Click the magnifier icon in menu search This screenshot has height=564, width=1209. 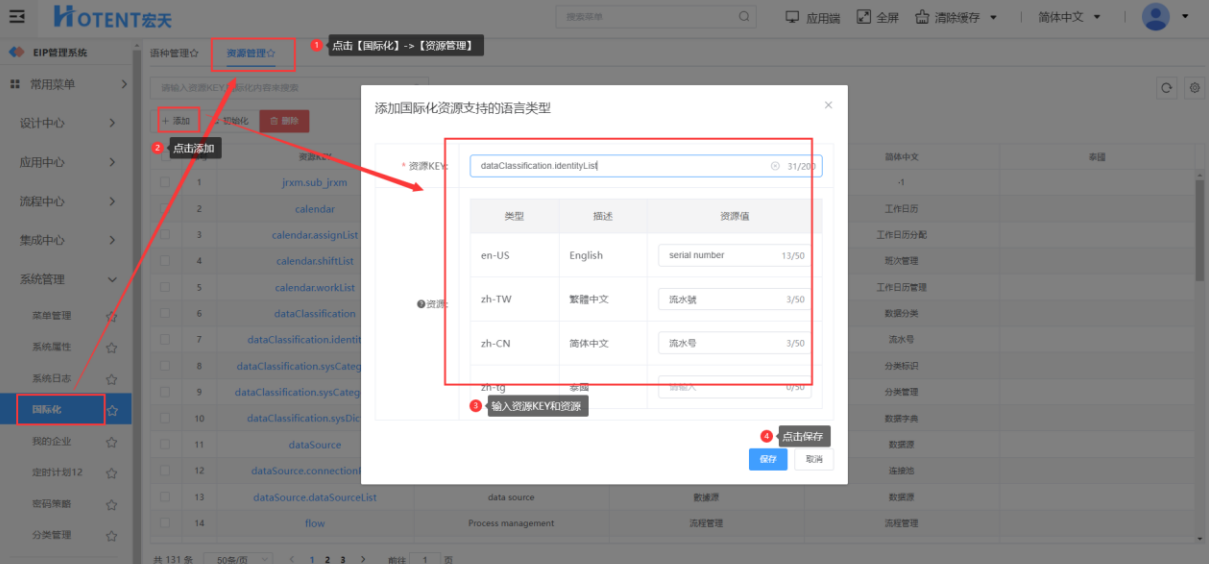coord(744,17)
